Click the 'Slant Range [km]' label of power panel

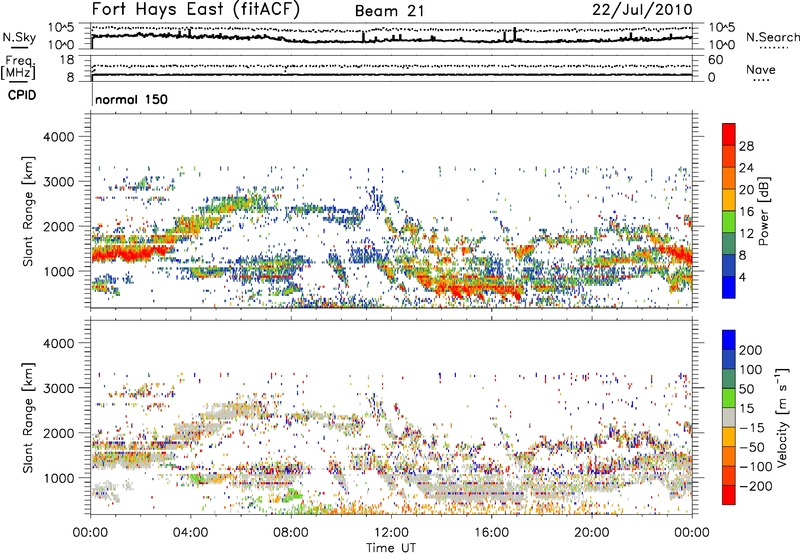[28, 211]
